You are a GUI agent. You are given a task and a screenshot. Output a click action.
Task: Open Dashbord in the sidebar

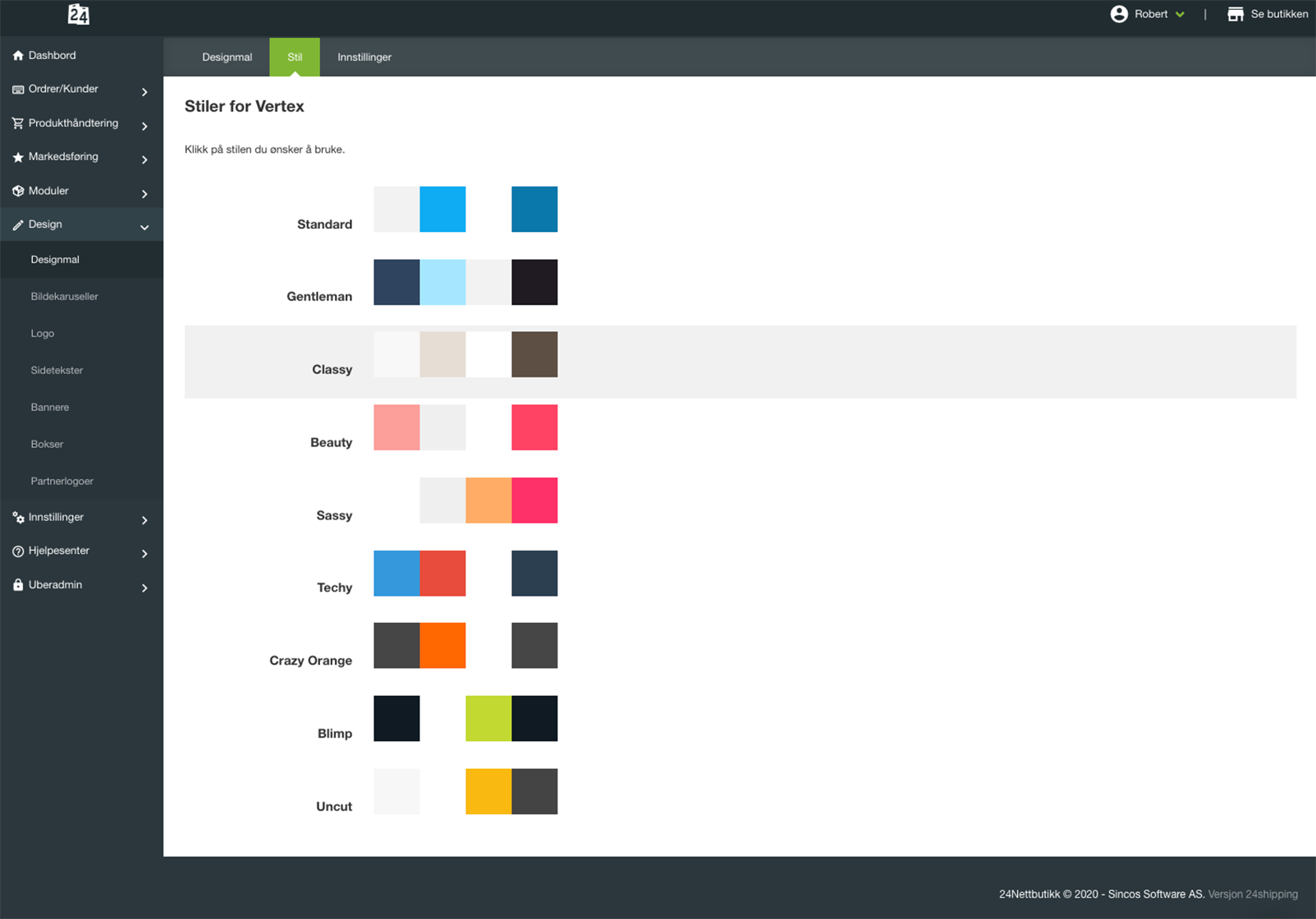[x=52, y=56]
